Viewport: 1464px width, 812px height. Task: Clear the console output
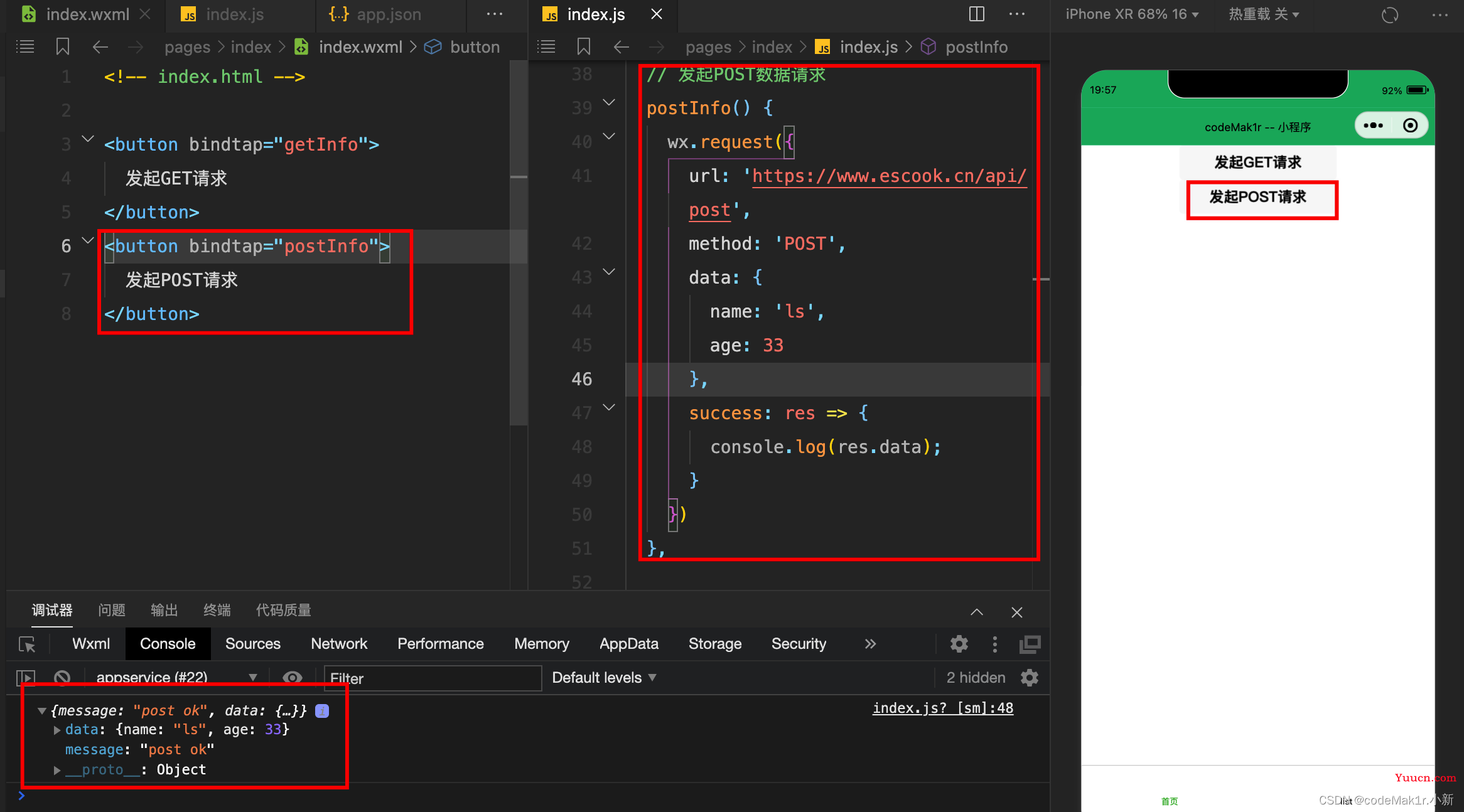click(x=62, y=678)
